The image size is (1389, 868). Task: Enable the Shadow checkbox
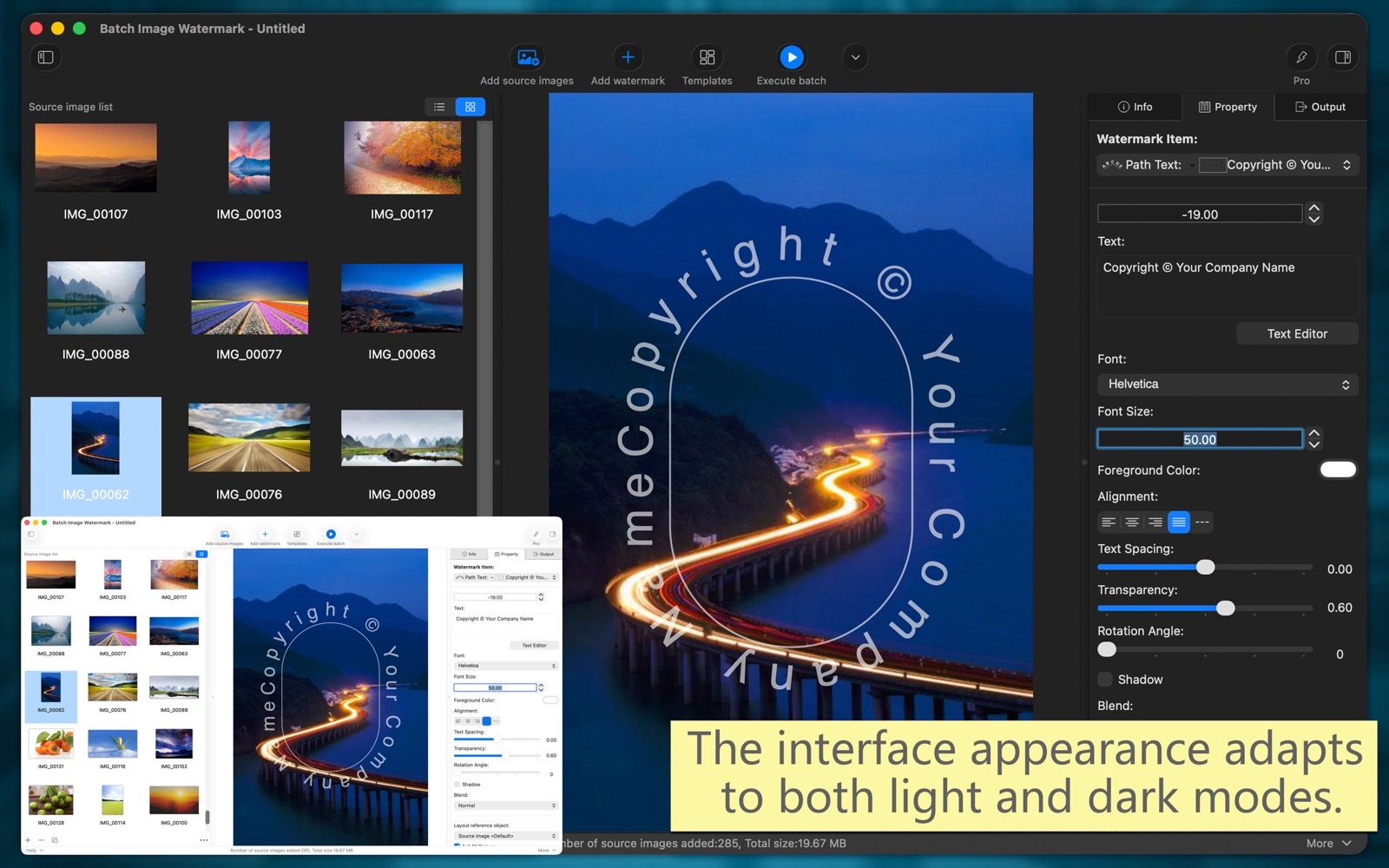(1105, 679)
